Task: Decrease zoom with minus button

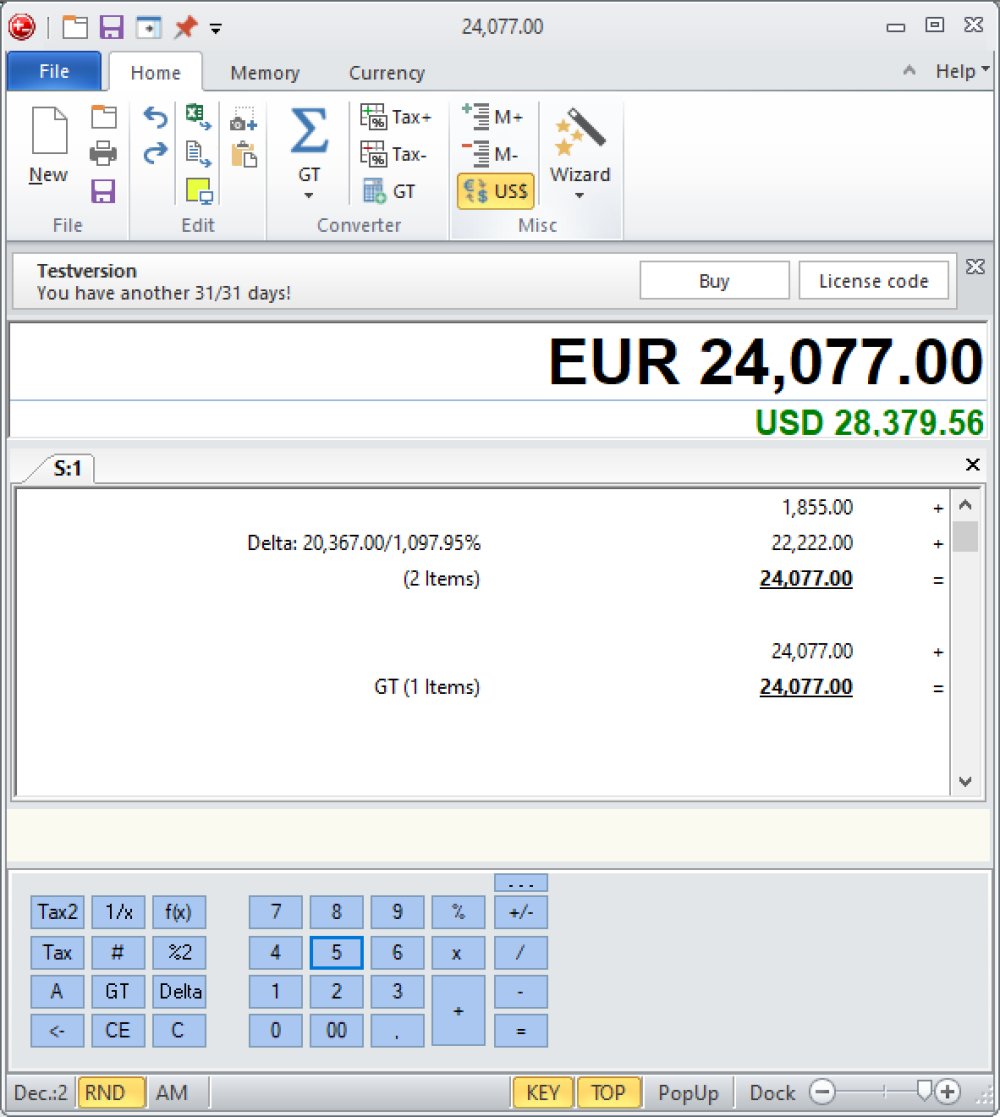Action: (x=822, y=1091)
